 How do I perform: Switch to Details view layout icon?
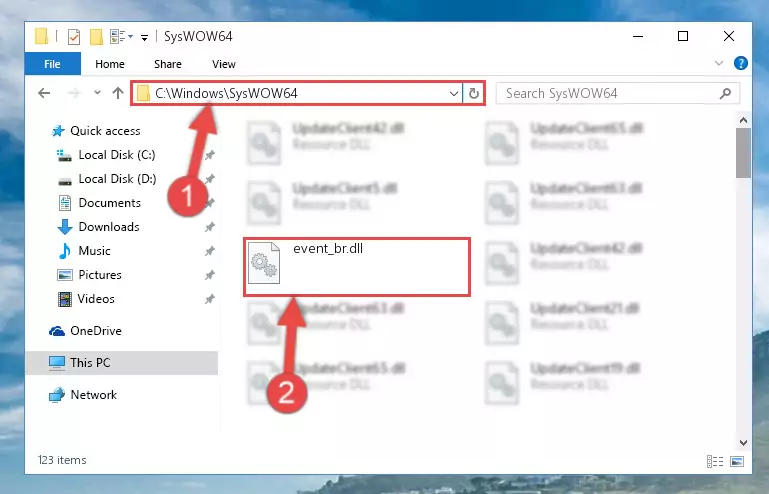[715, 462]
